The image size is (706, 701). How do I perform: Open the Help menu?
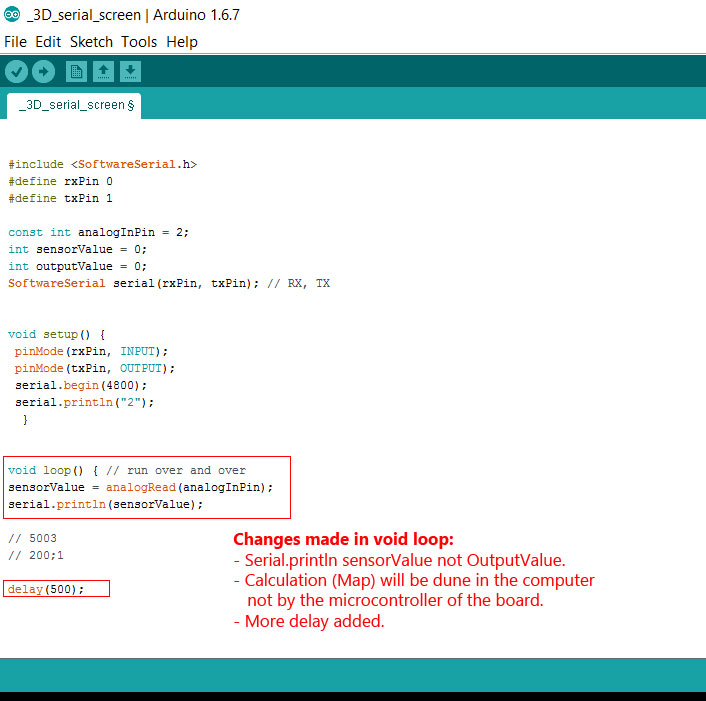(x=182, y=42)
